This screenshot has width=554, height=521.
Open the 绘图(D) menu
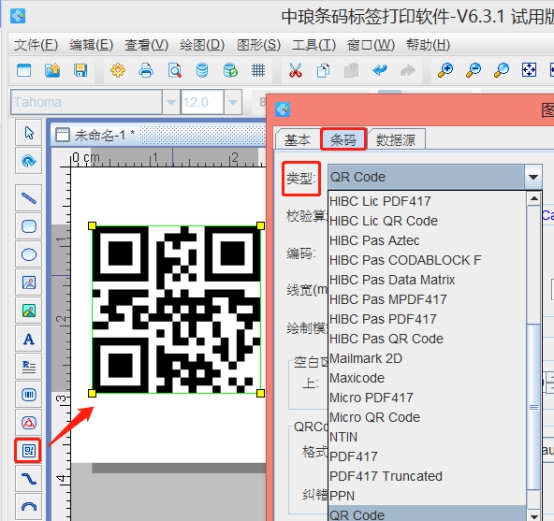click(x=202, y=45)
